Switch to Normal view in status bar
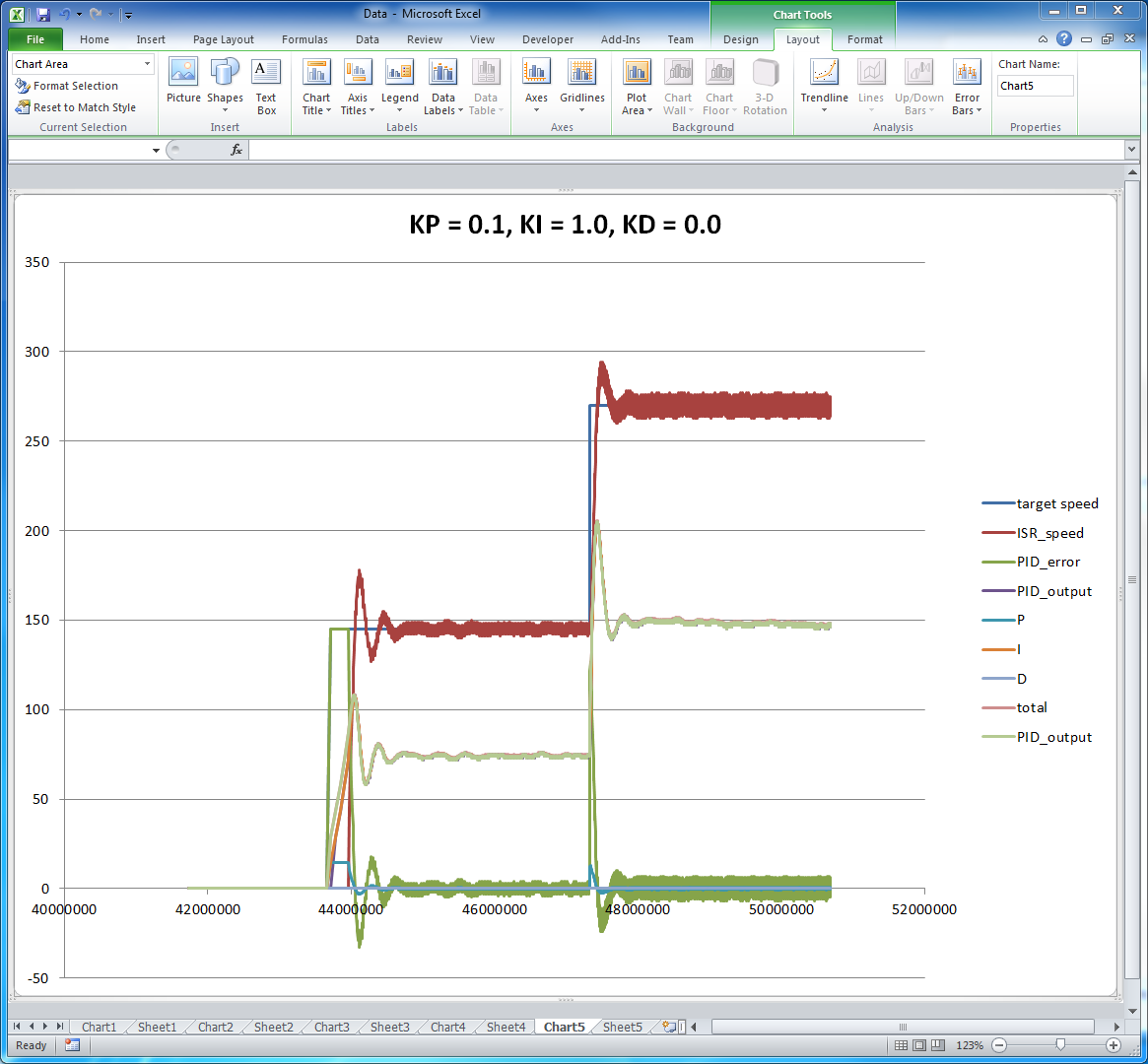 (x=902, y=1045)
